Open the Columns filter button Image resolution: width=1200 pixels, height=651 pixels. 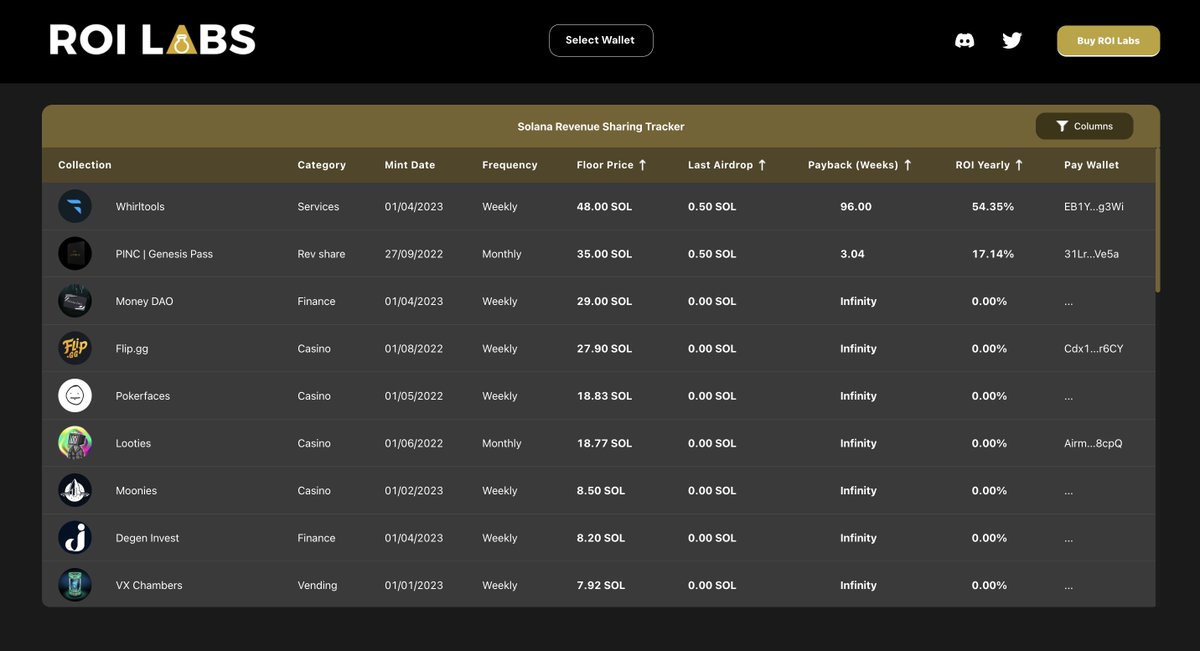[x=1084, y=126]
